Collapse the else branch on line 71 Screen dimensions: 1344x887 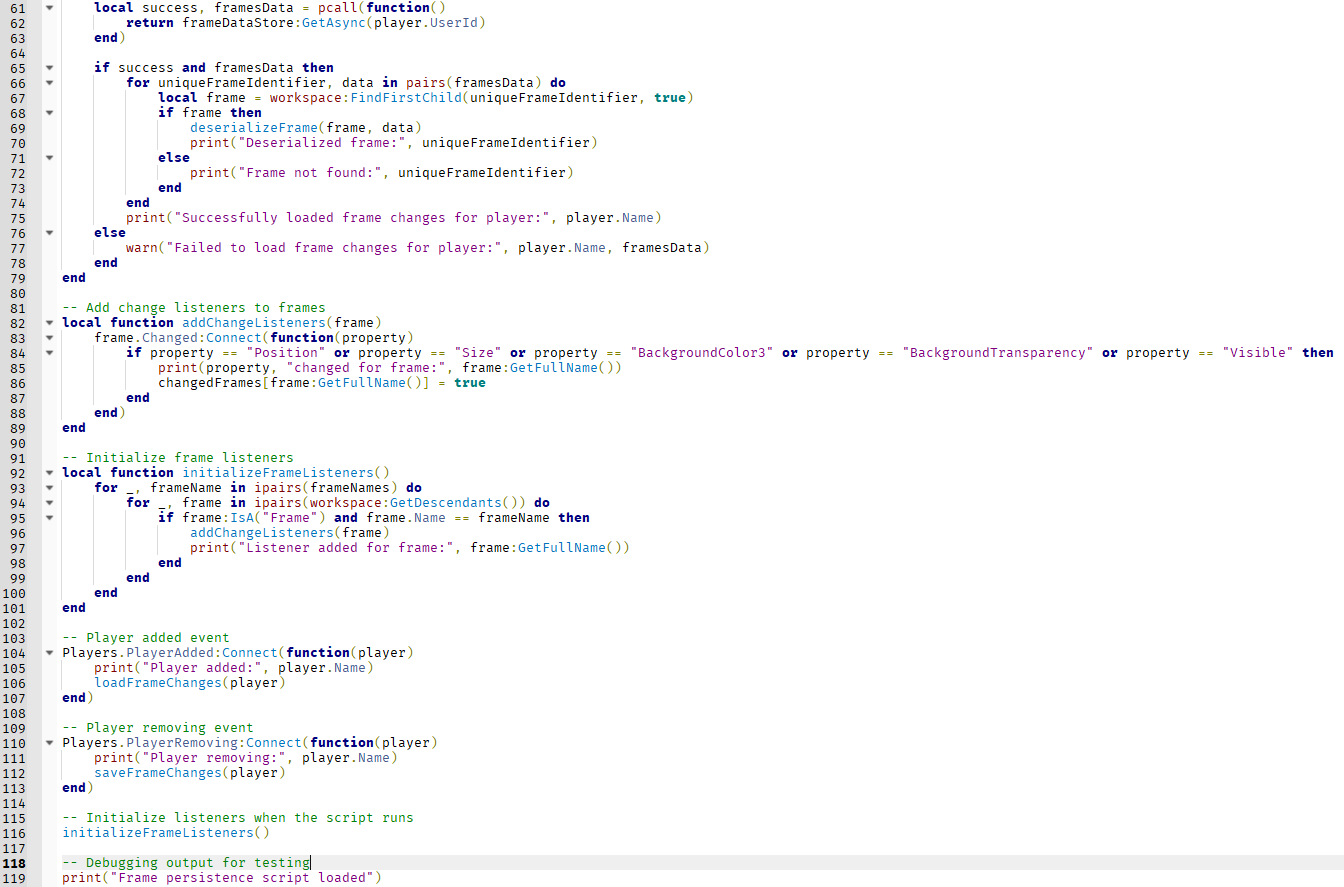tap(49, 158)
